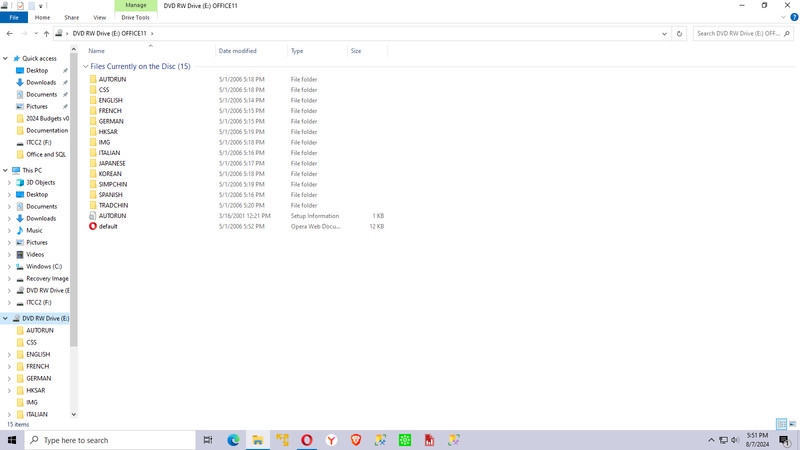The width and height of the screenshot is (800, 450).
Task: Open Task View on the taskbar
Action: [208, 440]
